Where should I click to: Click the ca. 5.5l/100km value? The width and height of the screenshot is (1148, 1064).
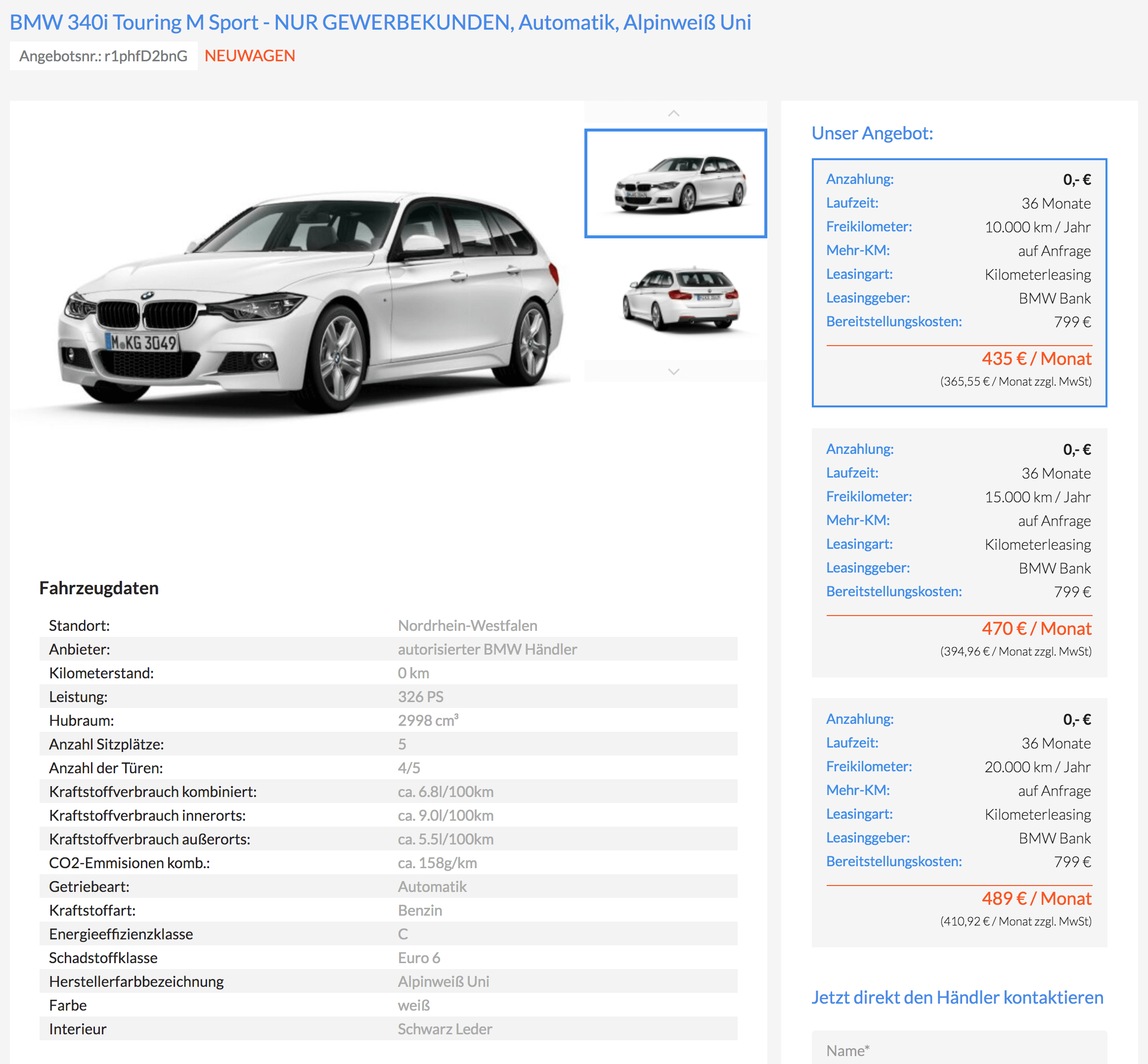[445, 840]
